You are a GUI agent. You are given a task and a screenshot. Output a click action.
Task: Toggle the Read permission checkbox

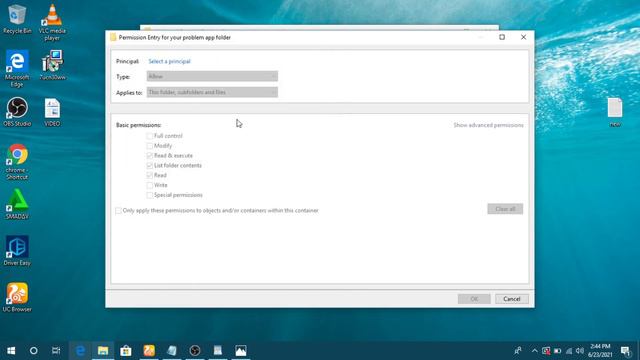149,175
